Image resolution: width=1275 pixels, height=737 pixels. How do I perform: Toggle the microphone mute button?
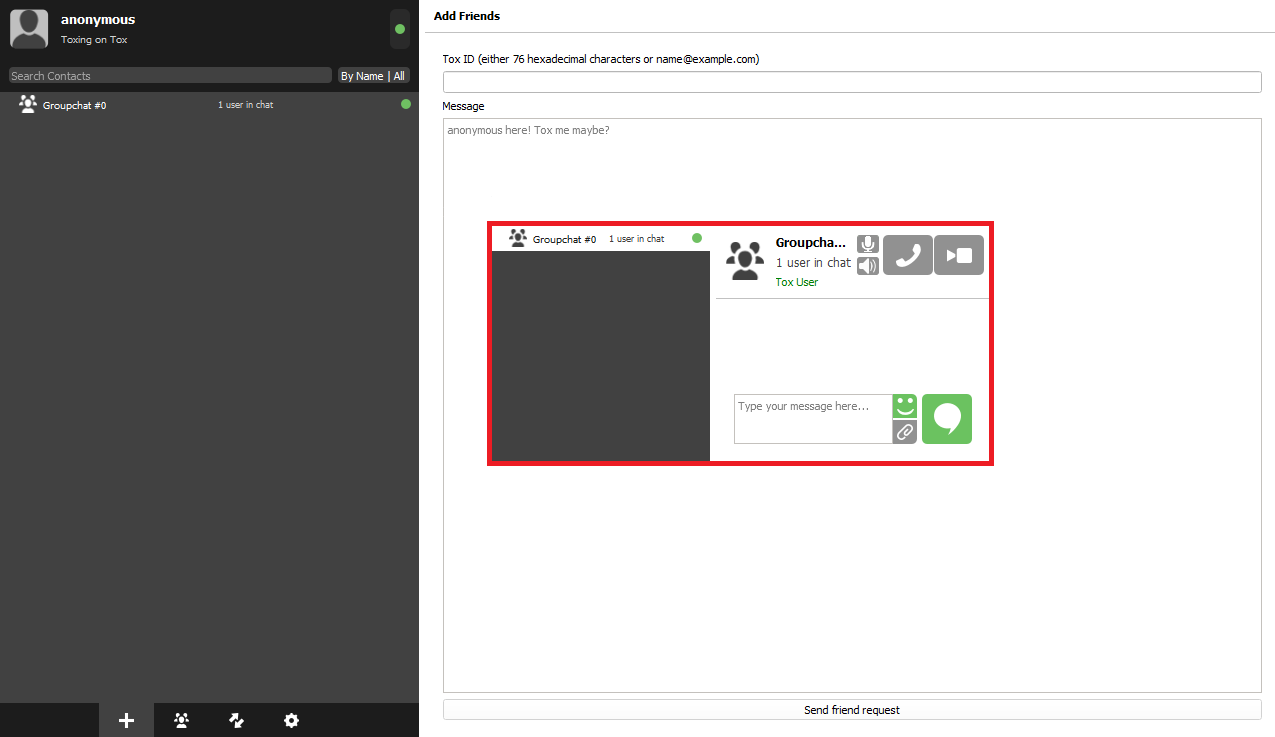(868, 244)
